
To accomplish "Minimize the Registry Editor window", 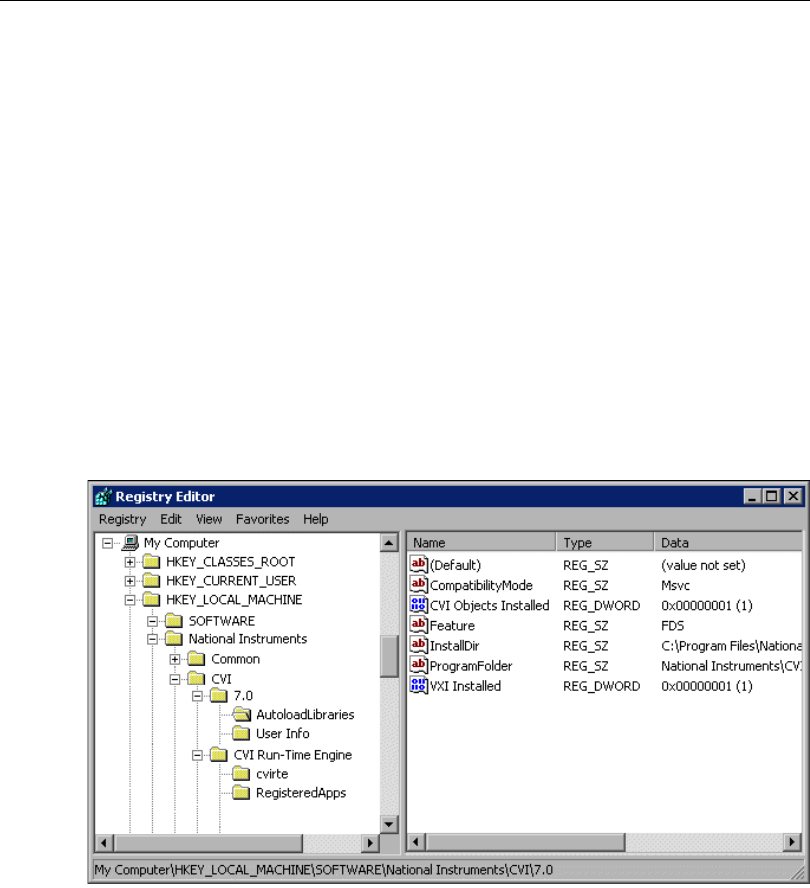I will tap(752, 497).
